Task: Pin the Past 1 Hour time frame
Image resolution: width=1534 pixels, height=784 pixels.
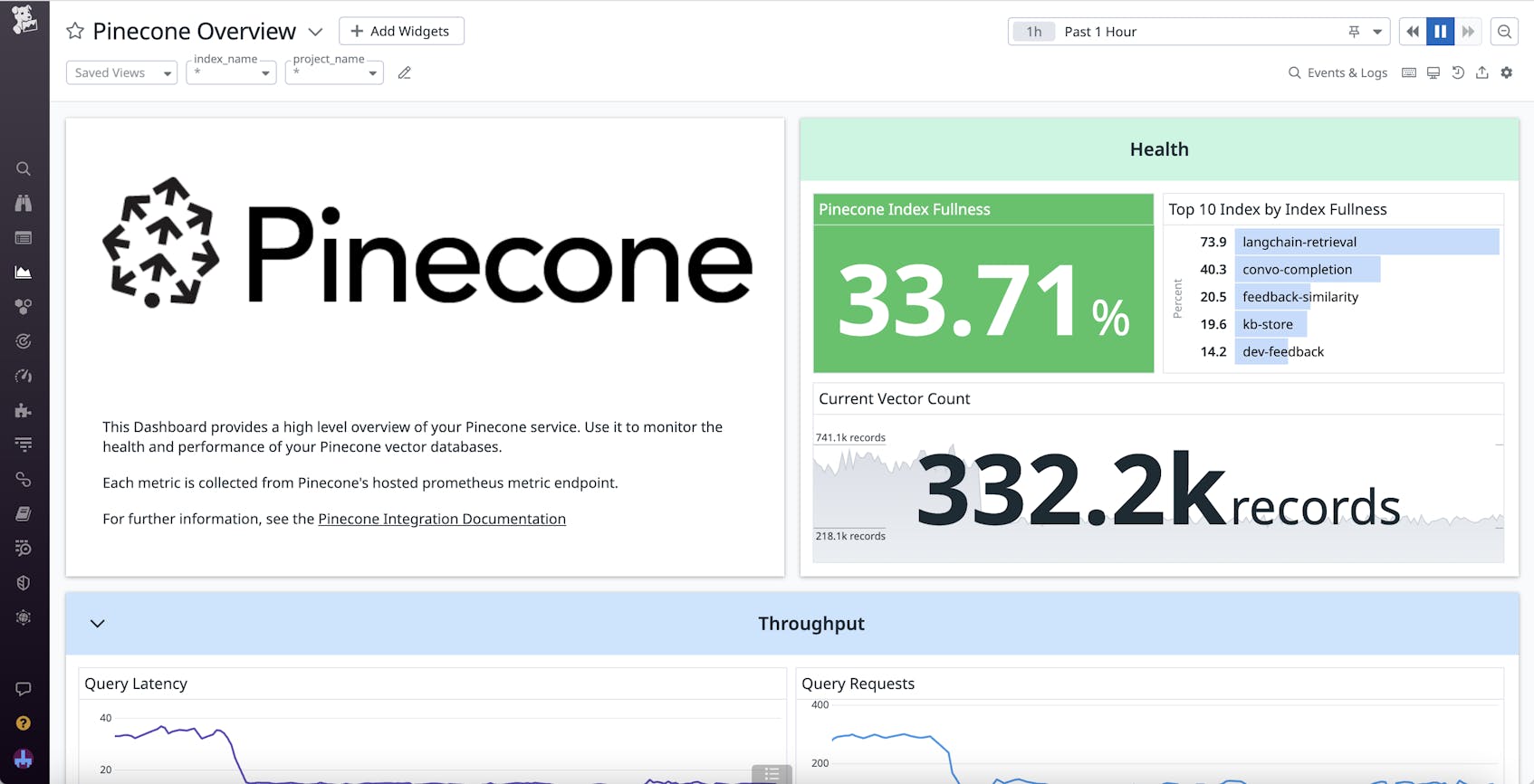Action: [1354, 32]
